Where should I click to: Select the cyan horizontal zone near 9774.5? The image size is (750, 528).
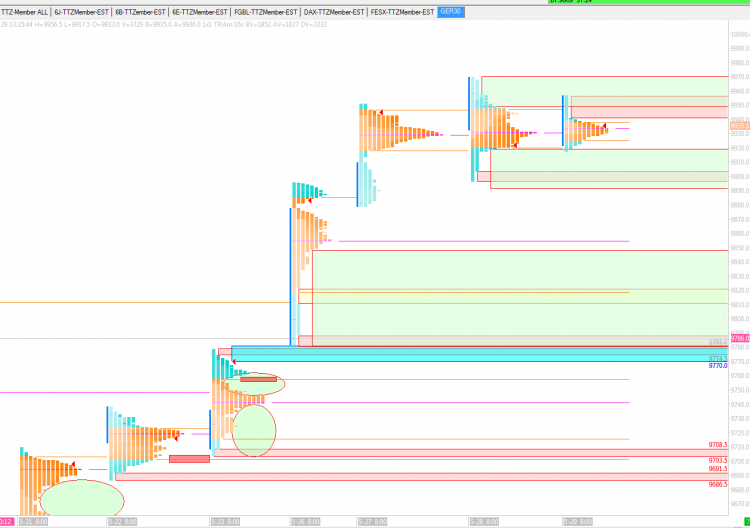point(478,354)
